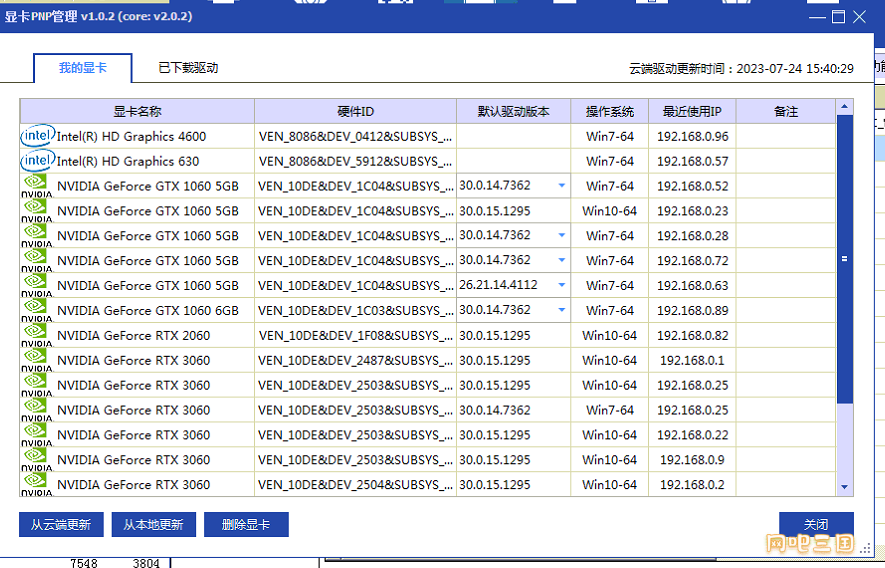Click hardware ID VEN_10DE&DEV_2504&SUBSYS_...
Viewport: 885px width, 568px height.
click(x=355, y=484)
